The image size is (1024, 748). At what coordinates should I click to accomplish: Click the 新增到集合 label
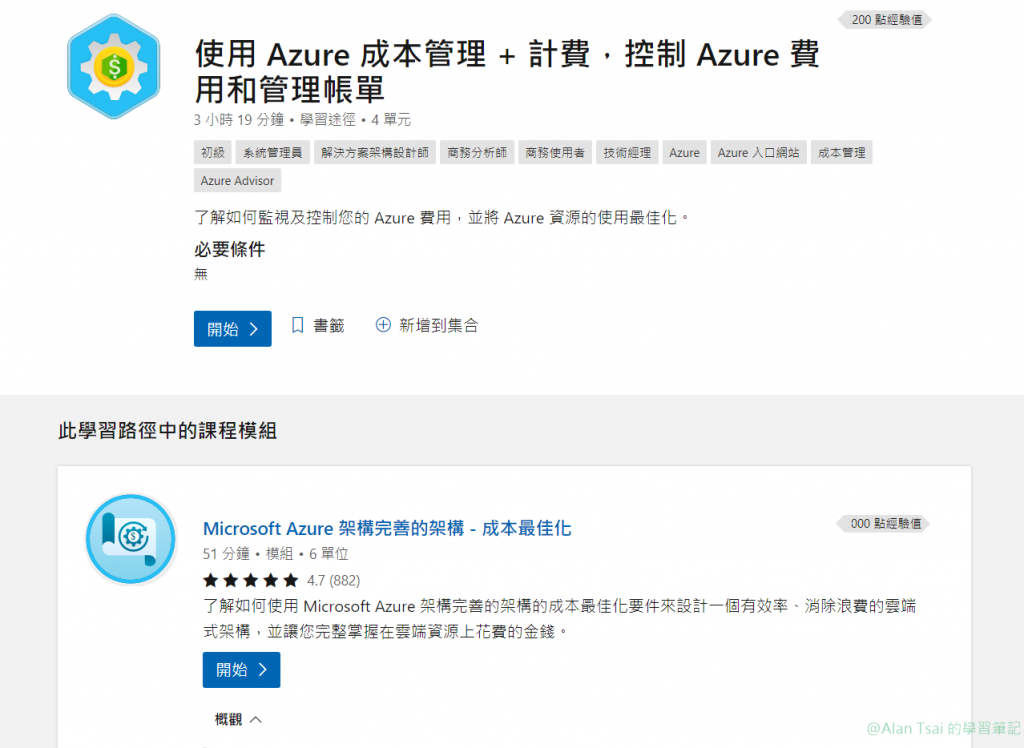coord(439,325)
